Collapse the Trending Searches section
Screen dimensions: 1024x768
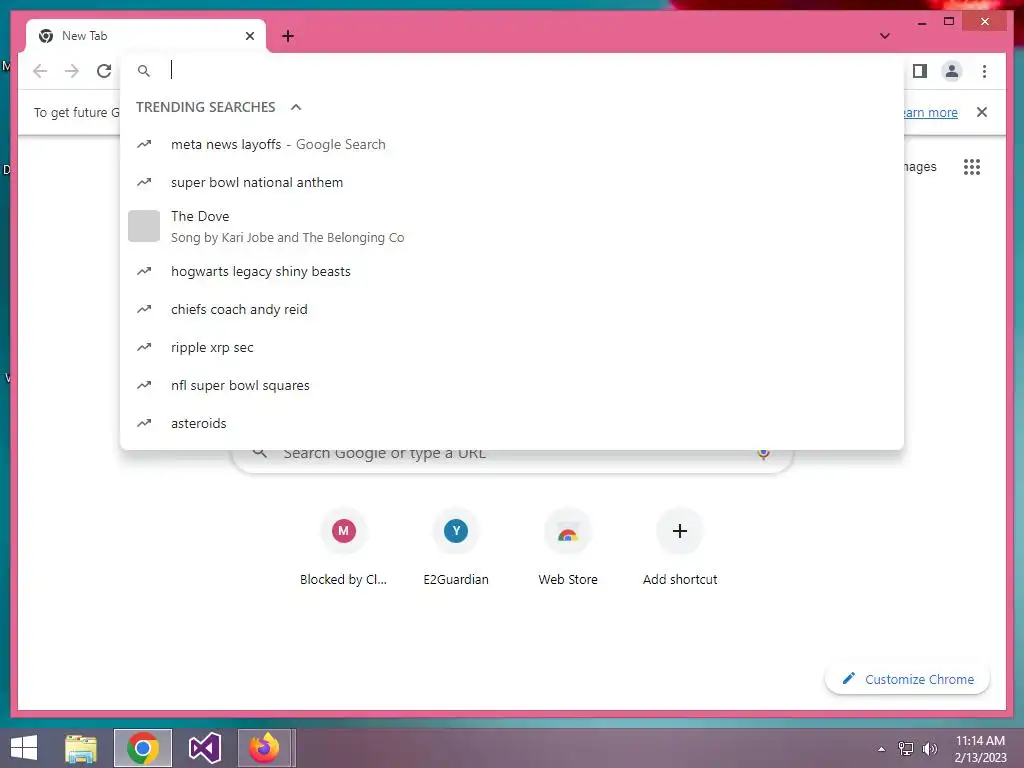click(x=296, y=107)
